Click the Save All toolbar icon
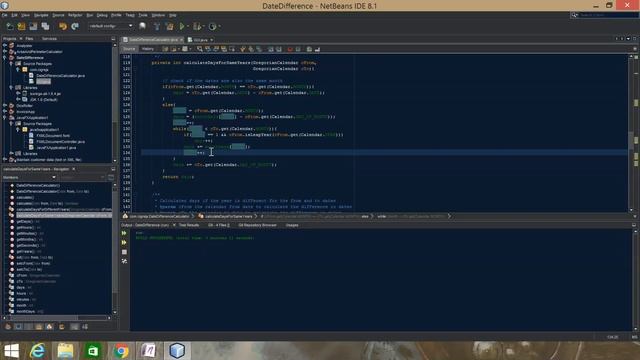Screen dimensions: 640x360 tap(45, 27)
